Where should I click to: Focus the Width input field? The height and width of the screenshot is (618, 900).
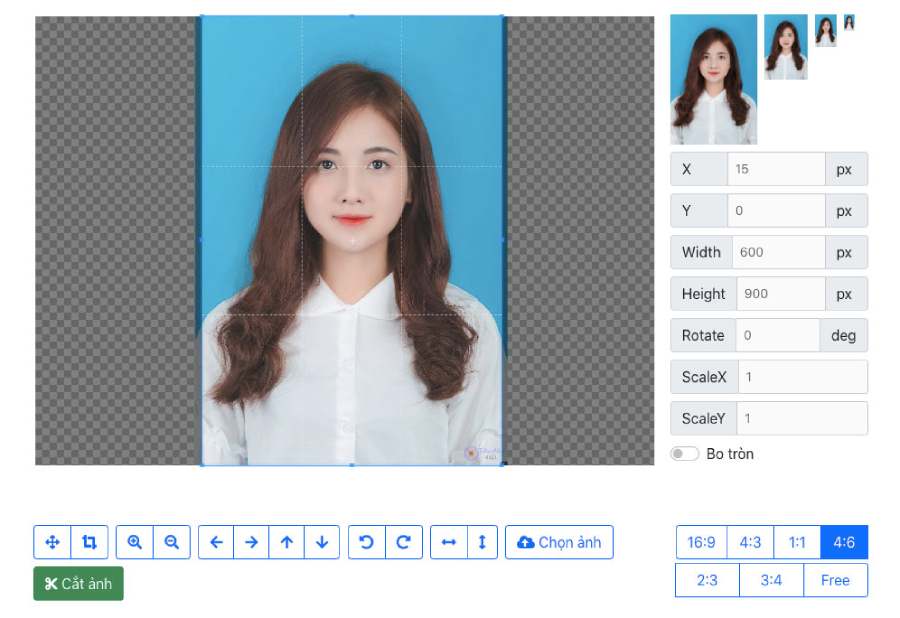coord(778,252)
